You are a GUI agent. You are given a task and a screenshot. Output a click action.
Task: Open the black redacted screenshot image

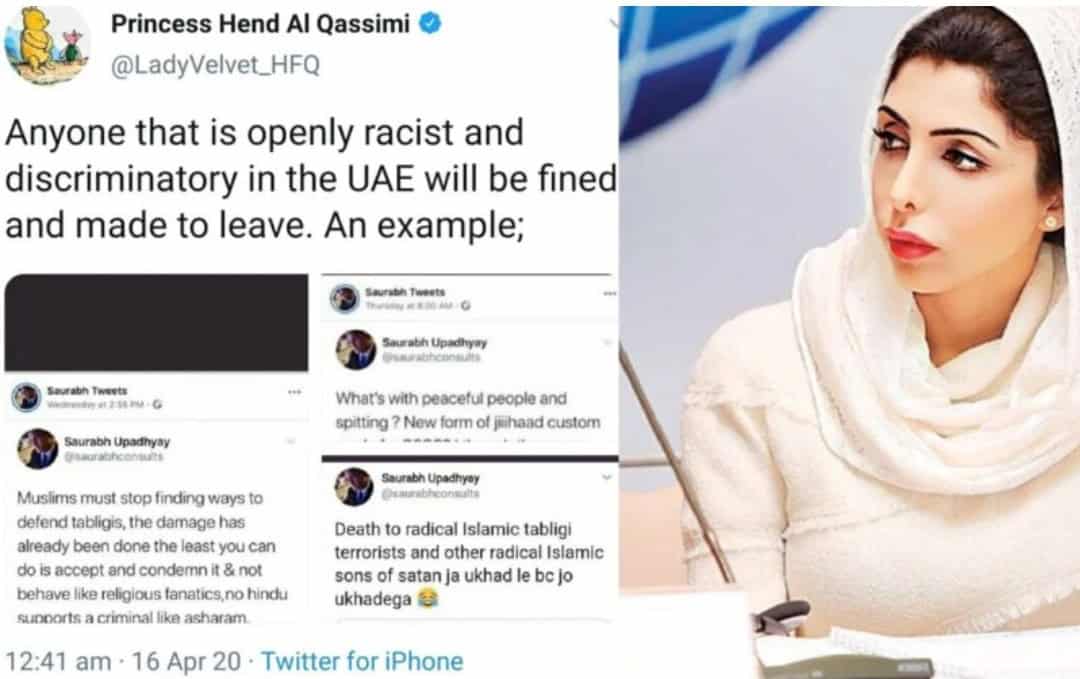(156, 323)
